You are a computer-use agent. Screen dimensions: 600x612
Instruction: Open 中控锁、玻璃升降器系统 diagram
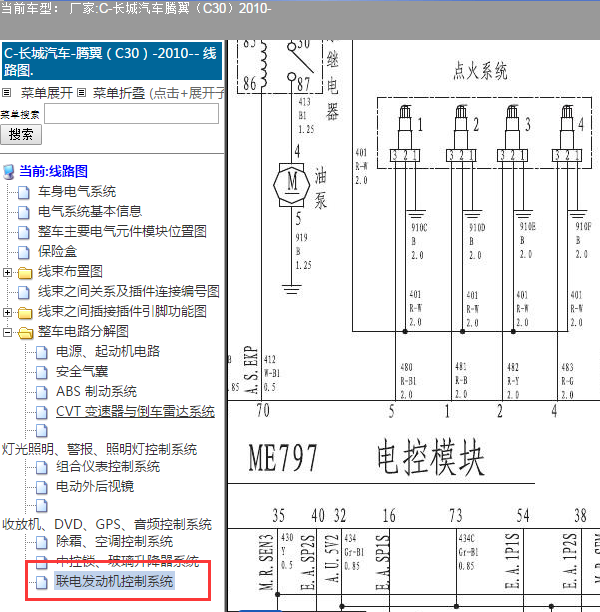(128, 561)
